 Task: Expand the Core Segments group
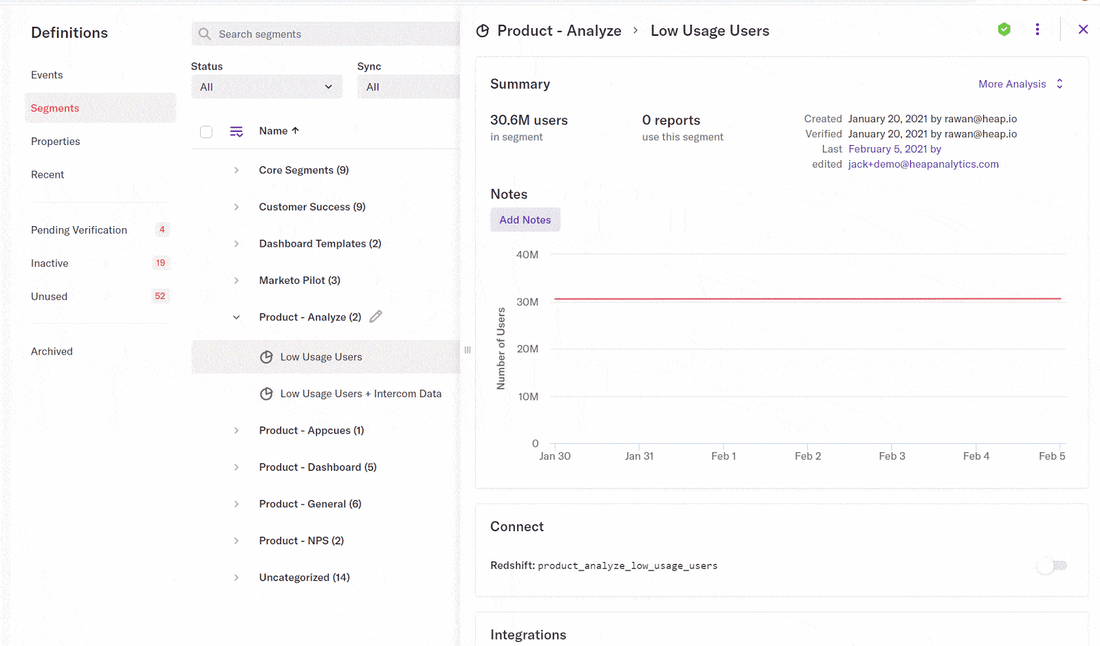pyautogui.click(x=237, y=170)
